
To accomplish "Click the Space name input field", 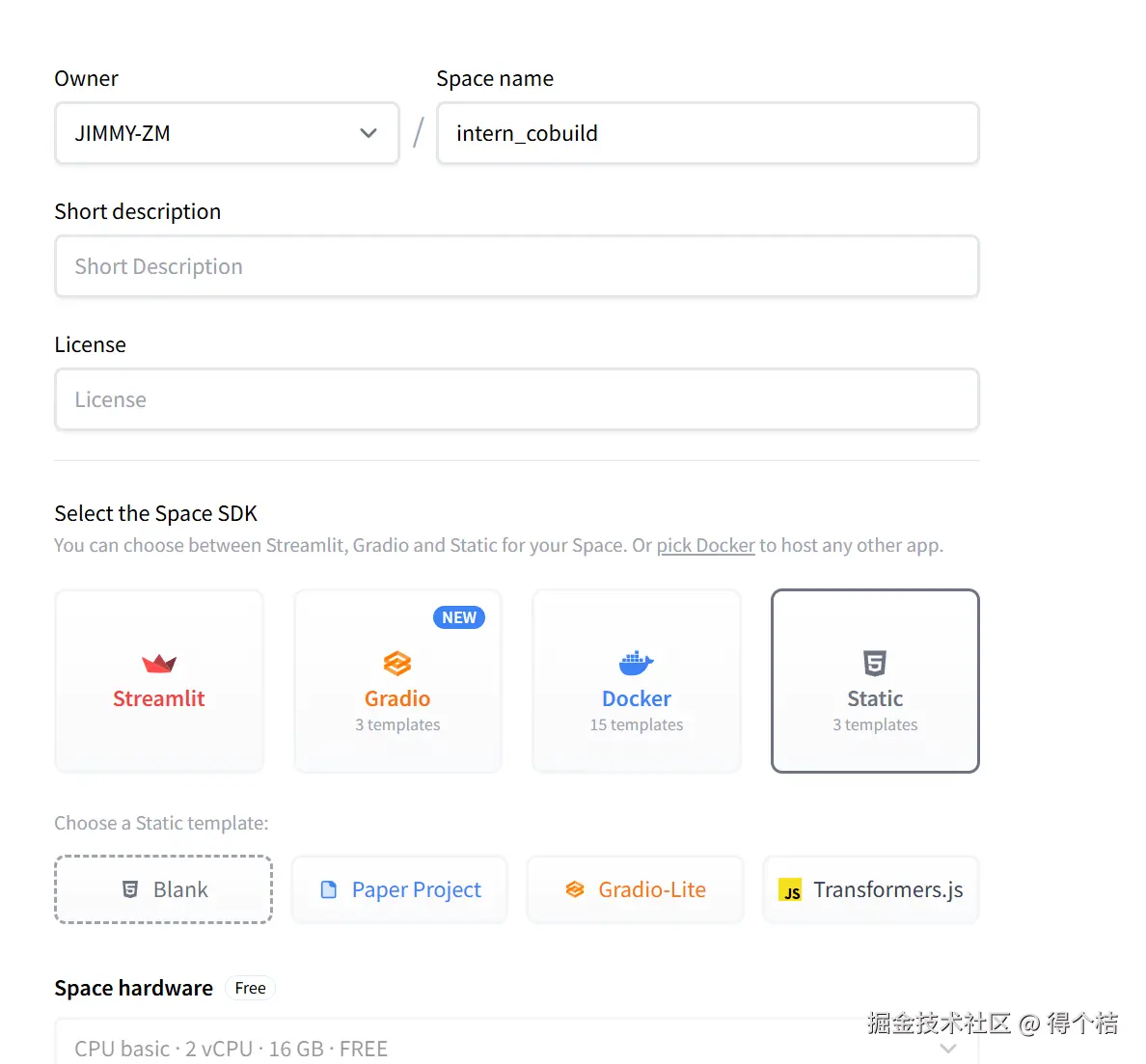I will point(707,133).
